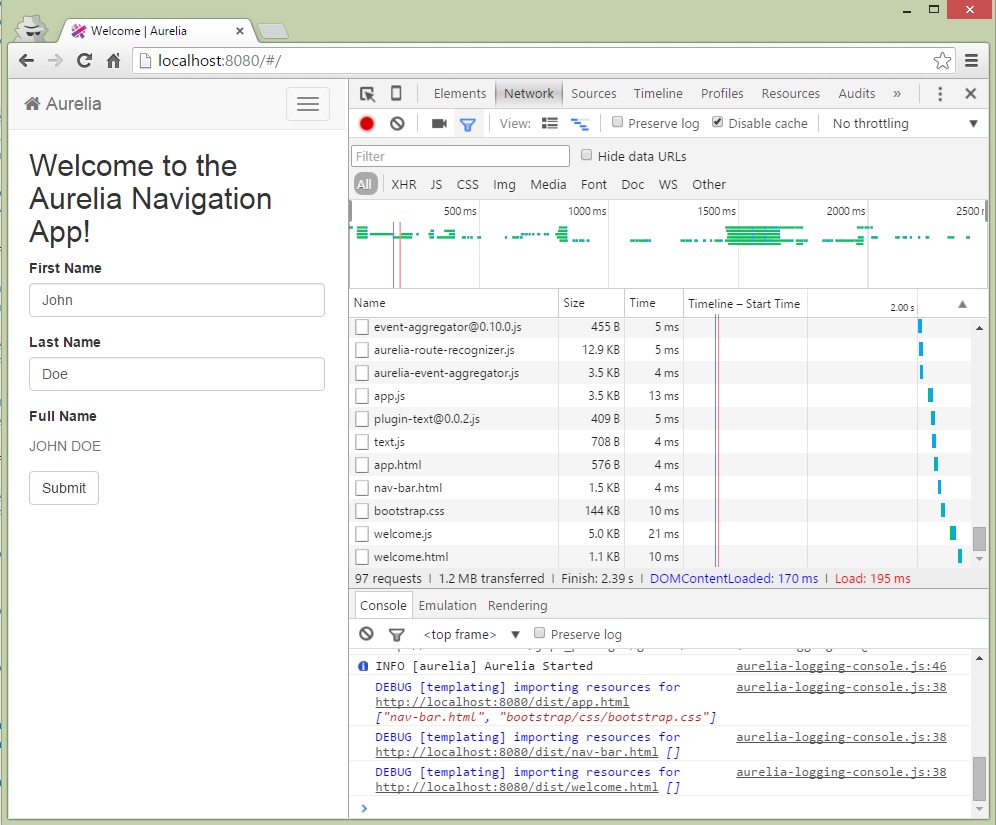Use large request rows view
Image resolution: width=996 pixels, height=825 pixels.
tap(550, 123)
